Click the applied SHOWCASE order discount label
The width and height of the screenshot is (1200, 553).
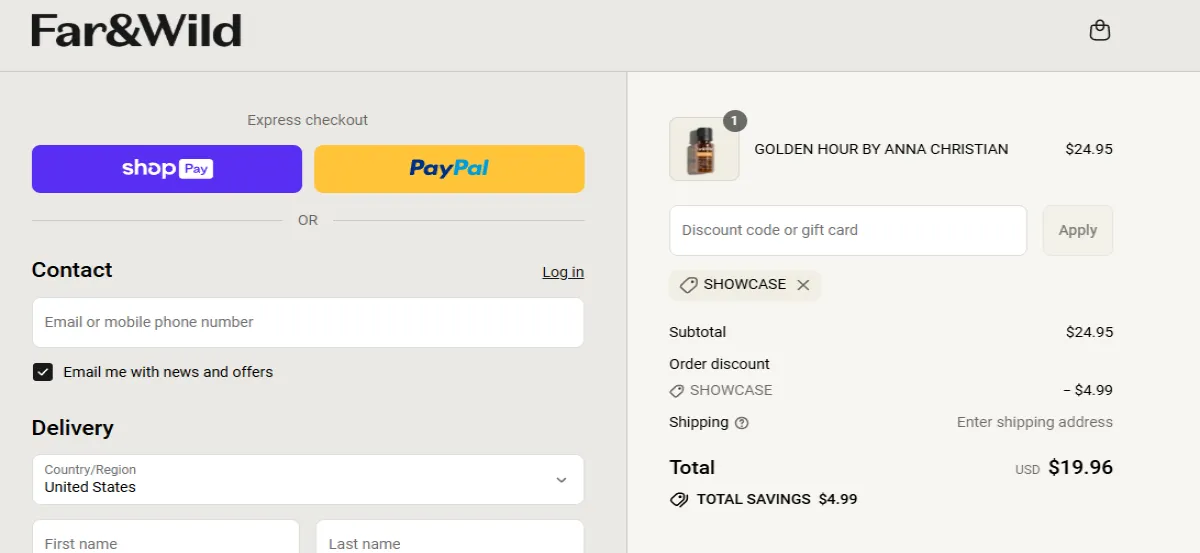[730, 390]
